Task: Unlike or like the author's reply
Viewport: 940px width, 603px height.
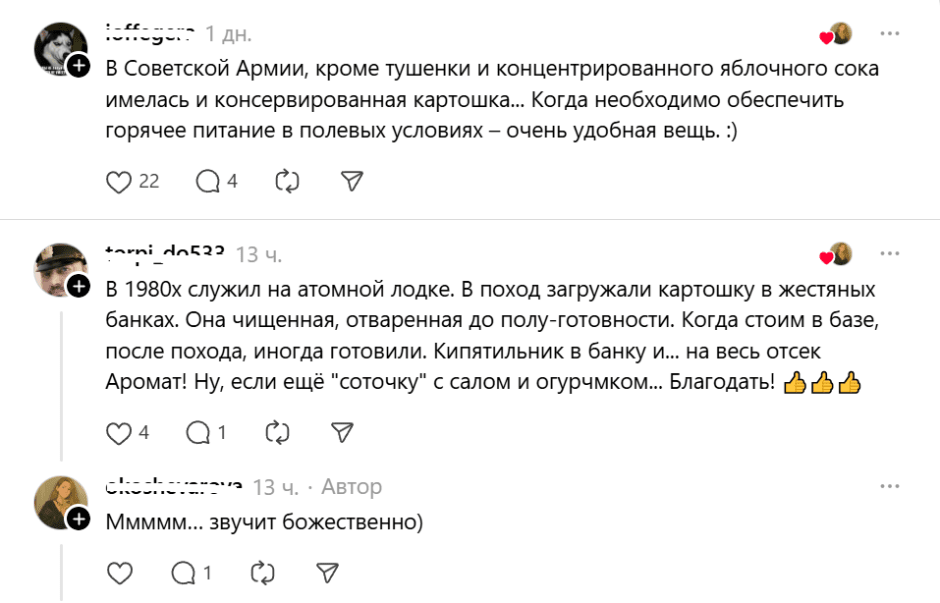Action: [120, 572]
